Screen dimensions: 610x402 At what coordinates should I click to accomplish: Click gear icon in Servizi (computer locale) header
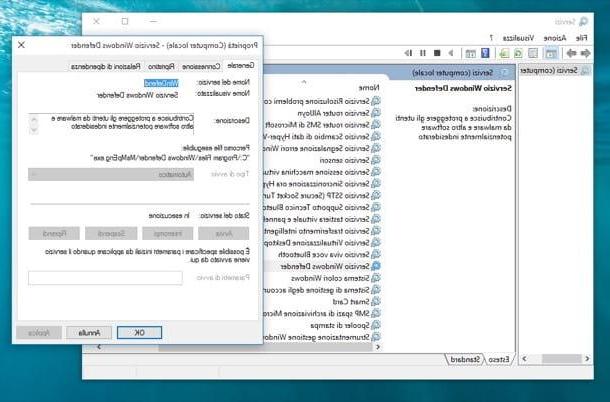click(505, 72)
